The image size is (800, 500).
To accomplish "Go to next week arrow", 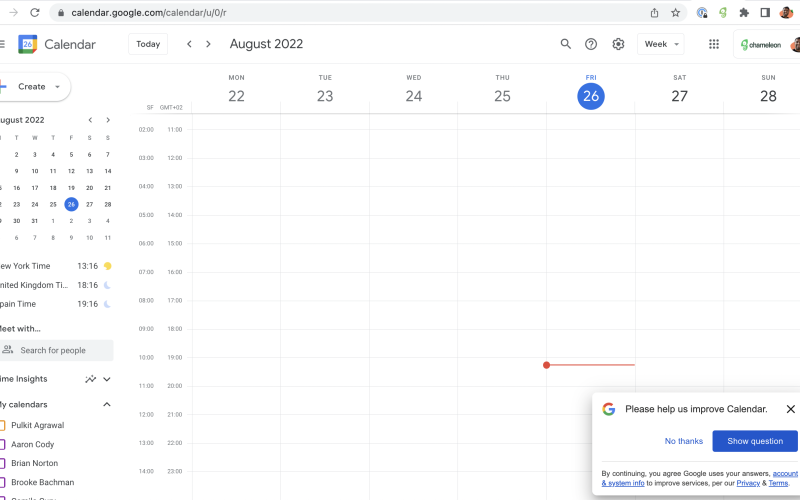I will [x=208, y=44].
